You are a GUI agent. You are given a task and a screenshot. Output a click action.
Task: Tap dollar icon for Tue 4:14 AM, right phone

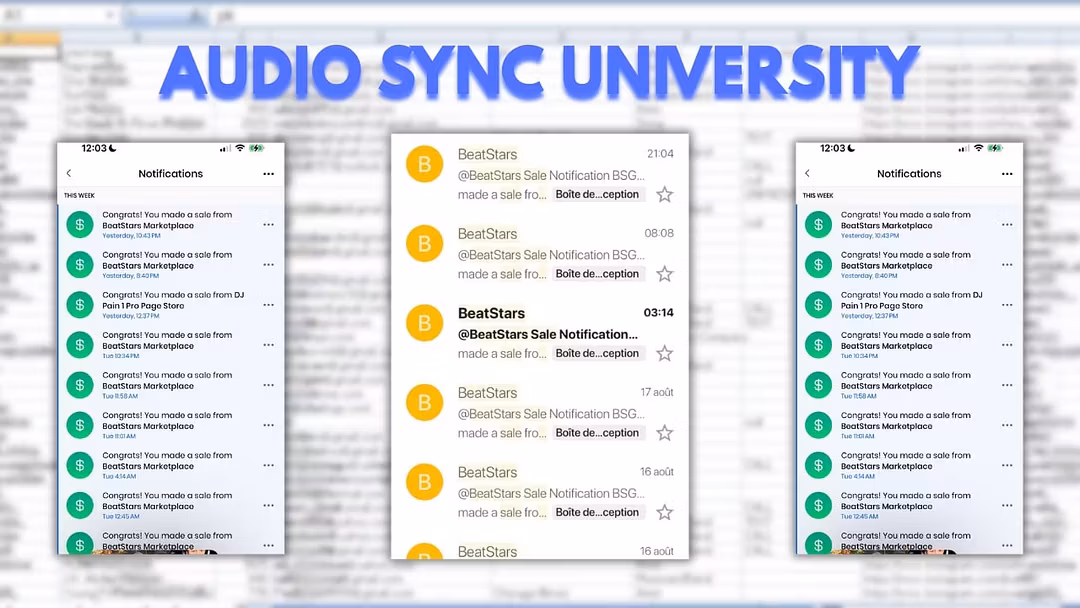pos(818,465)
